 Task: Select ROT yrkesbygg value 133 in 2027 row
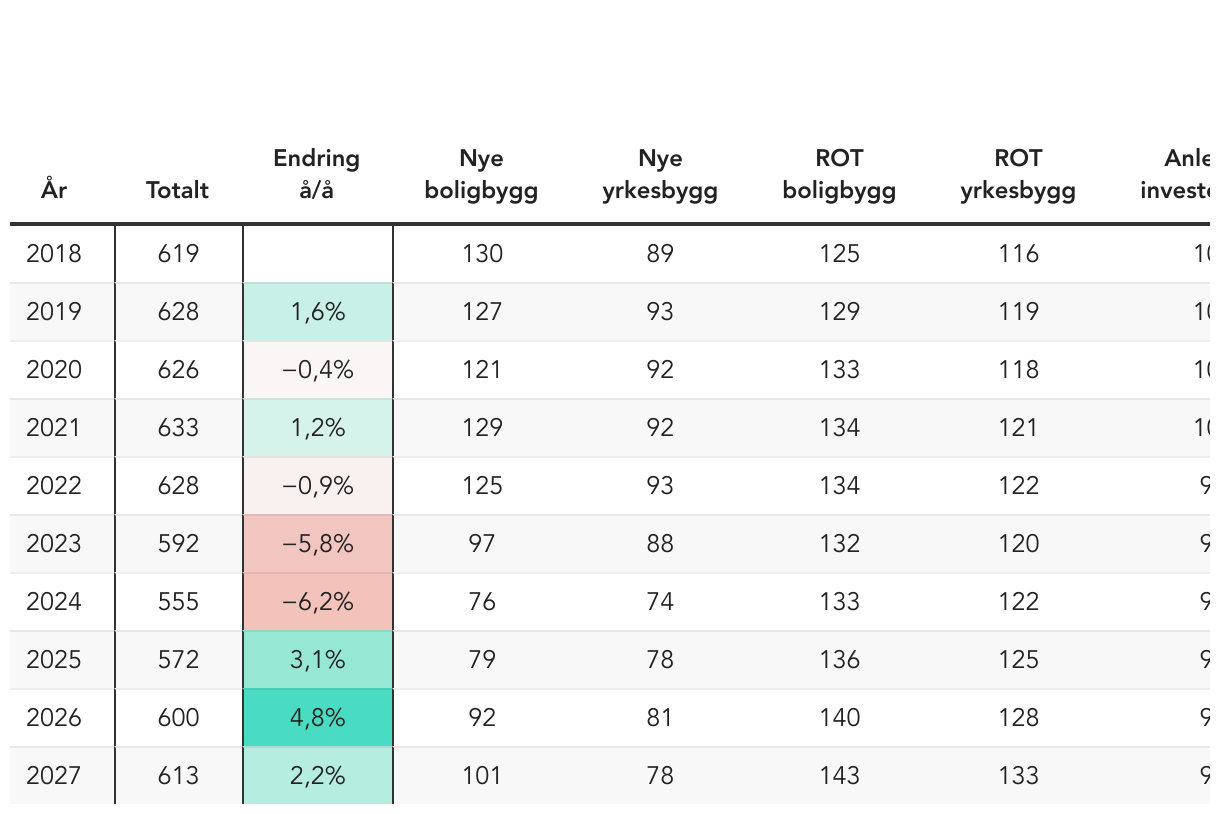click(x=1018, y=776)
